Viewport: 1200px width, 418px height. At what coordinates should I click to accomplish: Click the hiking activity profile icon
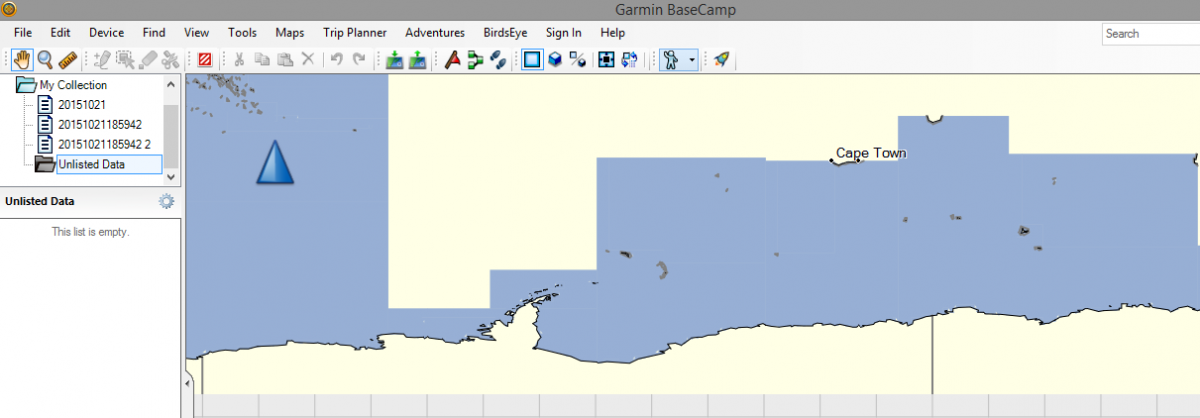tap(671, 59)
